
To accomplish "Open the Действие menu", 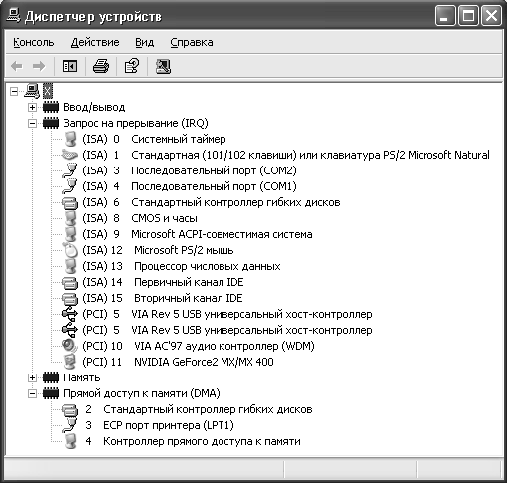I will (x=95, y=43).
